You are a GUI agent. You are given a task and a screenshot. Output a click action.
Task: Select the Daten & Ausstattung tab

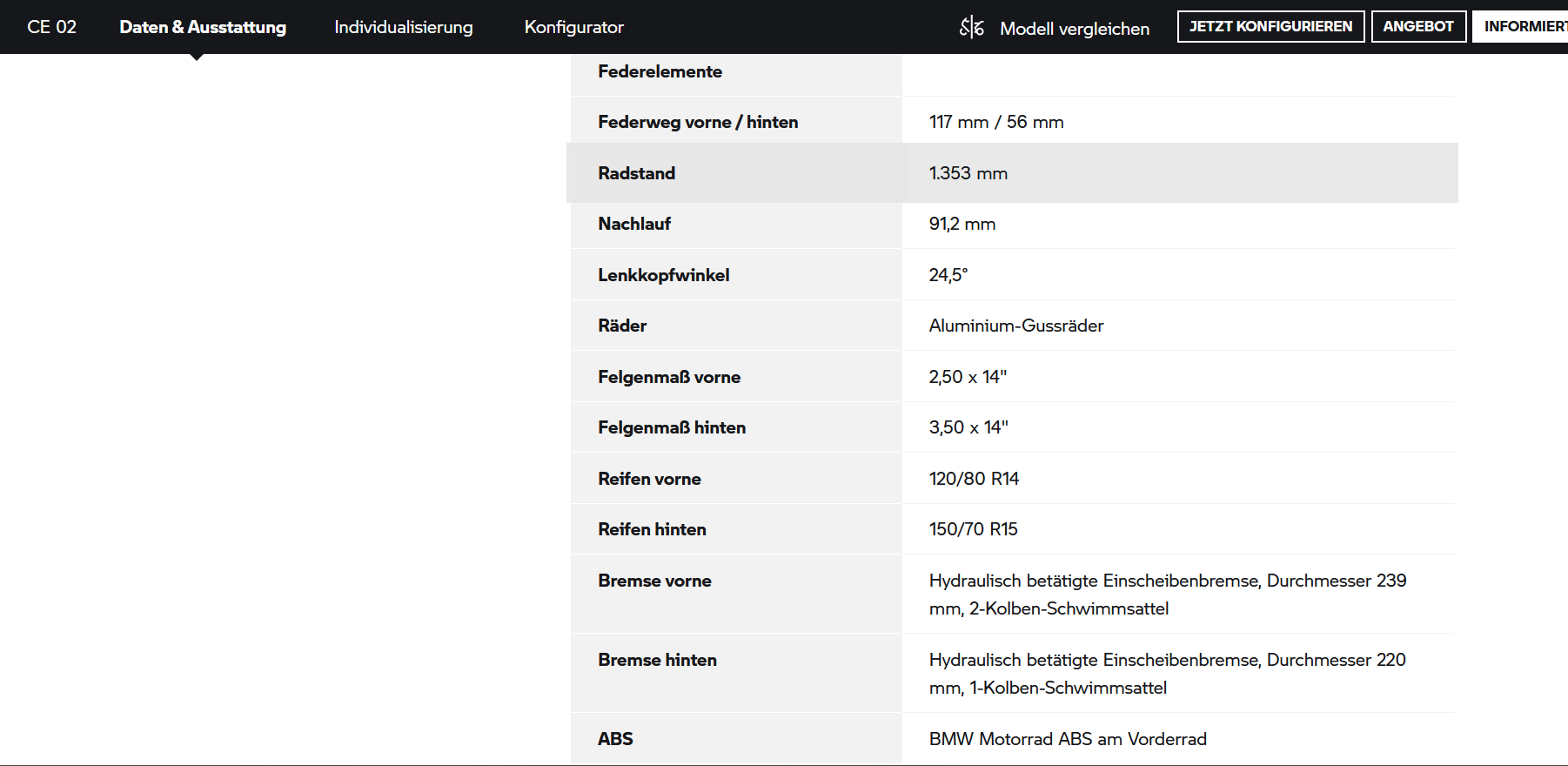[x=203, y=27]
